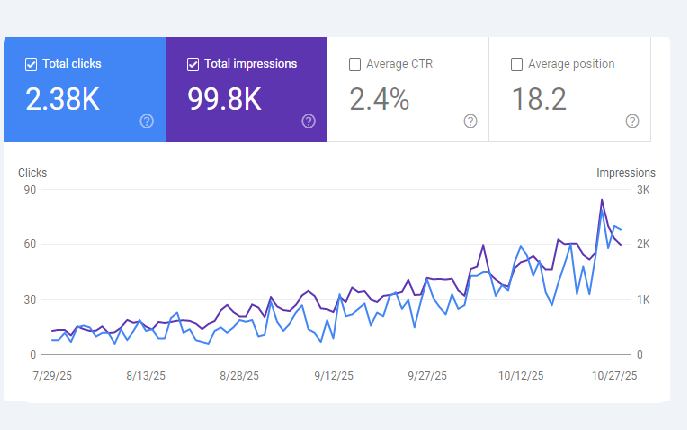The height and width of the screenshot is (430, 687).
Task: Click the 3K mark on Impressions axis
Action: point(643,190)
